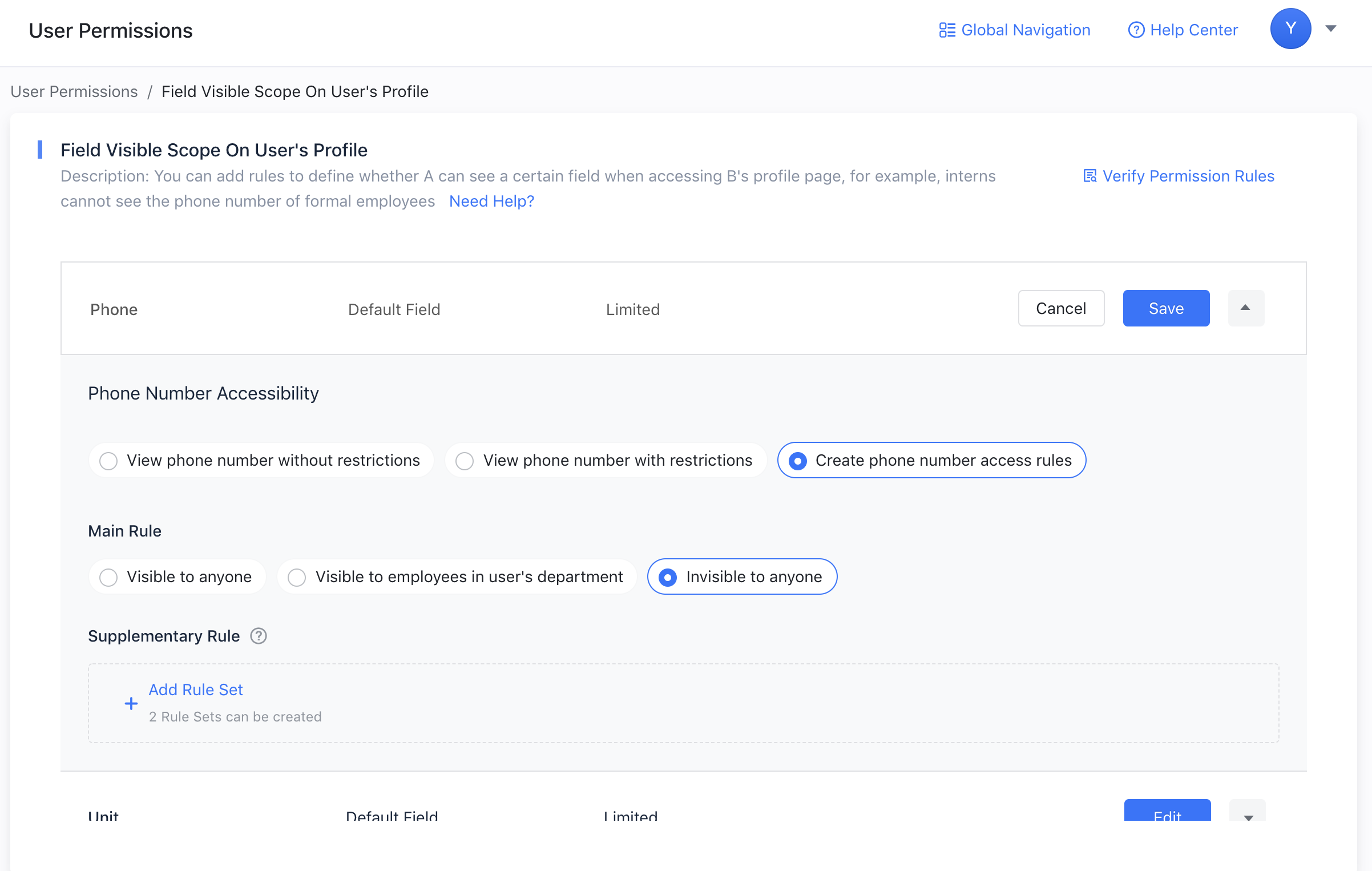Click the Help Center question mark icon
This screenshot has width=1372, height=871.
coord(1136,30)
